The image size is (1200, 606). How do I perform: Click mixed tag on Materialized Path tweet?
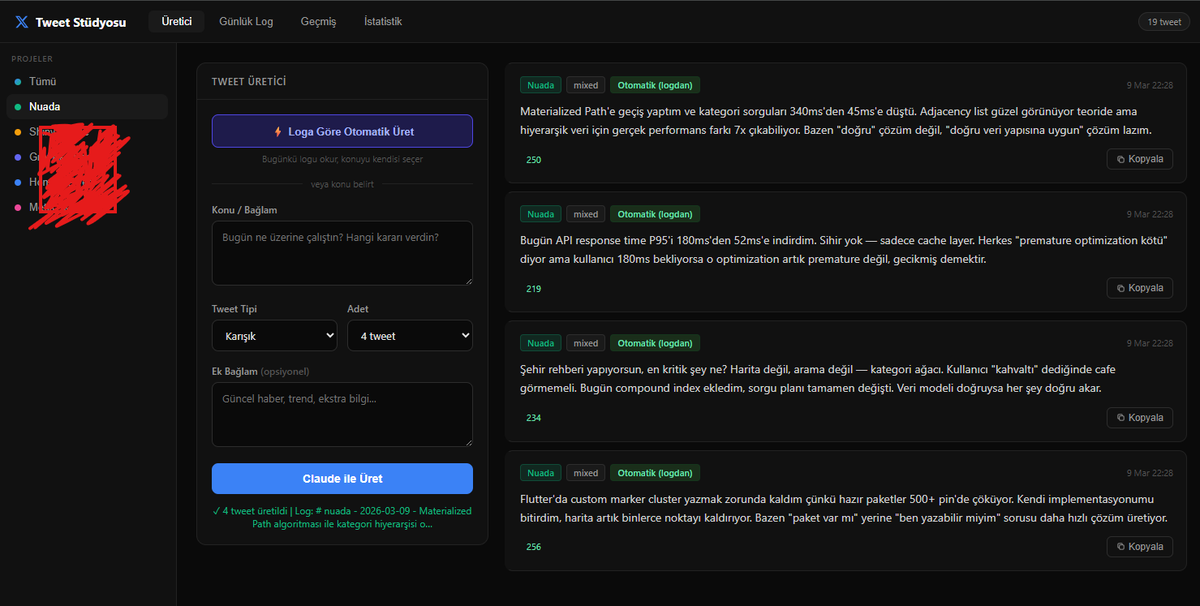[586, 85]
